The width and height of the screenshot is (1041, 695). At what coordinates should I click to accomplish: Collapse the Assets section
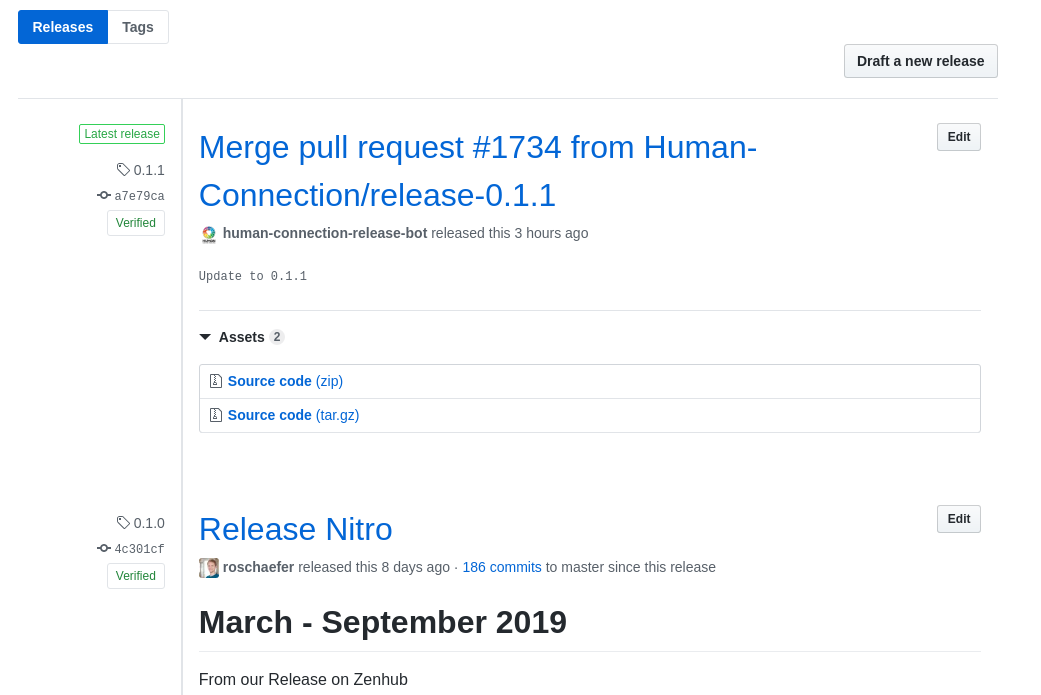[x=205, y=337]
